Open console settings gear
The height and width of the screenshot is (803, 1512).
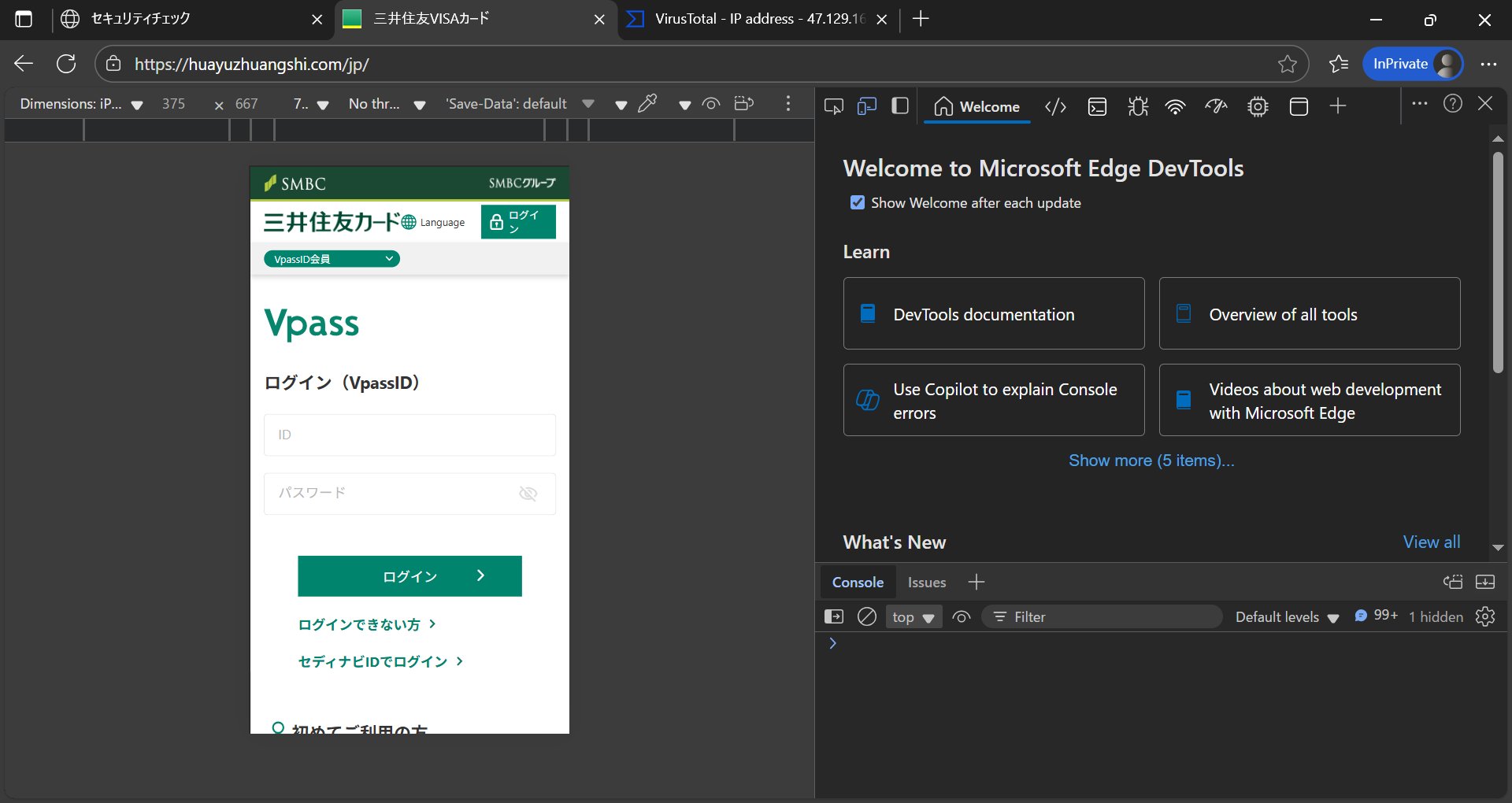pyautogui.click(x=1485, y=616)
